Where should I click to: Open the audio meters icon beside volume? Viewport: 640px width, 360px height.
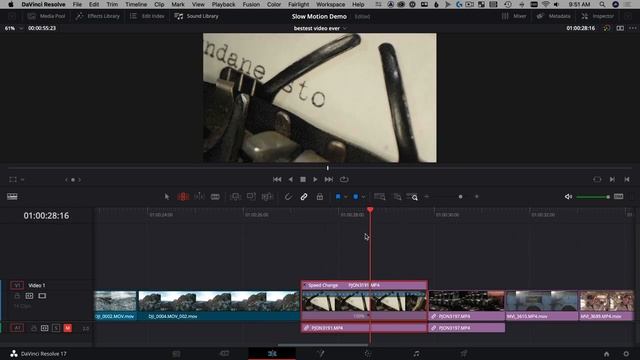click(x=619, y=196)
